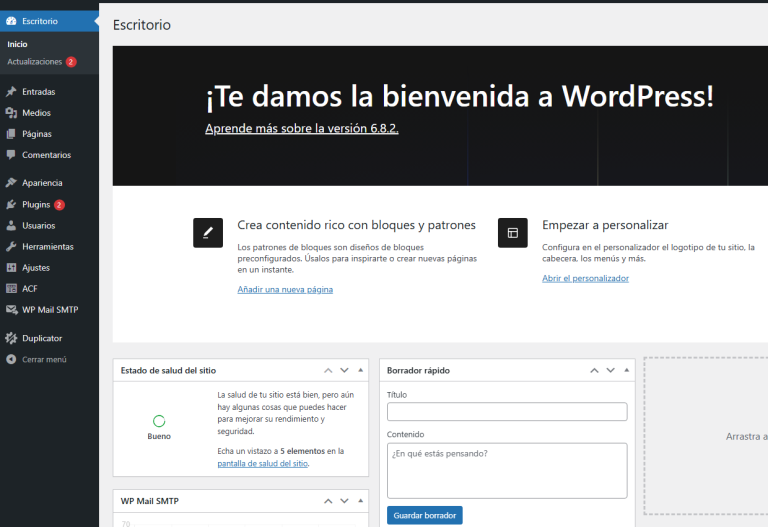
Task: Click the Páginas pages icon
Action: coord(11,134)
